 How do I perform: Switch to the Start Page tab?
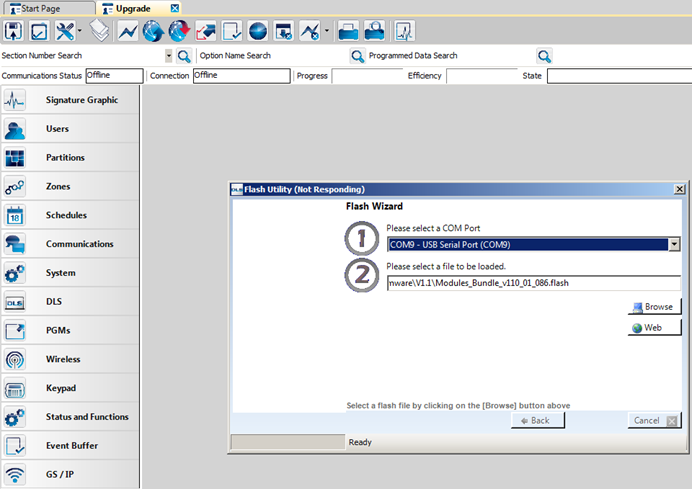[x=43, y=8]
